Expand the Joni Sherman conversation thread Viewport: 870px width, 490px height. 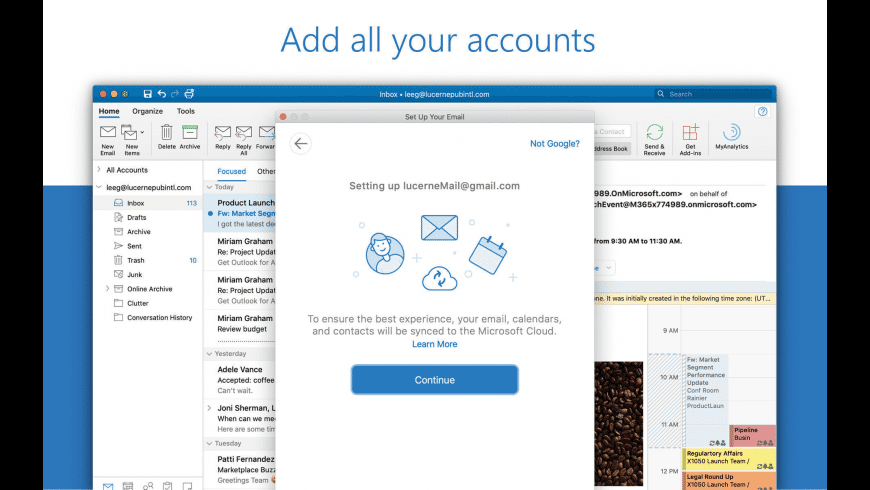pyautogui.click(x=209, y=408)
